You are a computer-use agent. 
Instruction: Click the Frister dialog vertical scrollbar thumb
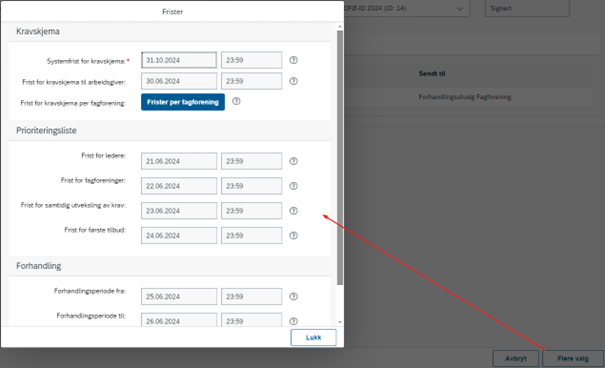coord(340,158)
